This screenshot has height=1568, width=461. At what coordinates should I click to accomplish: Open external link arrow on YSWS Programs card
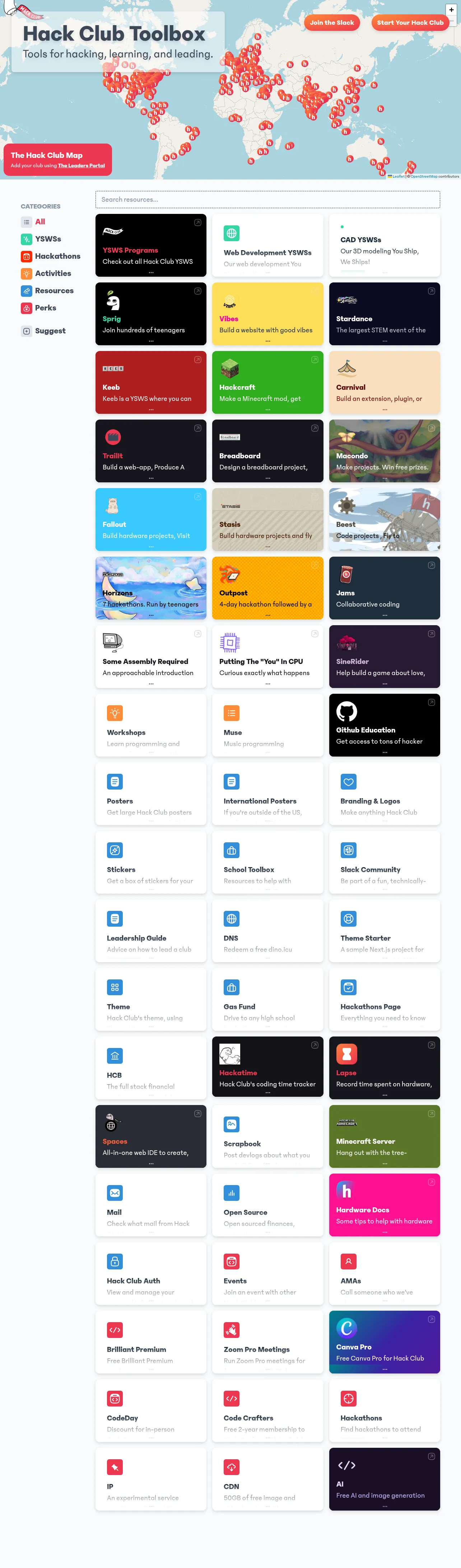point(197,223)
